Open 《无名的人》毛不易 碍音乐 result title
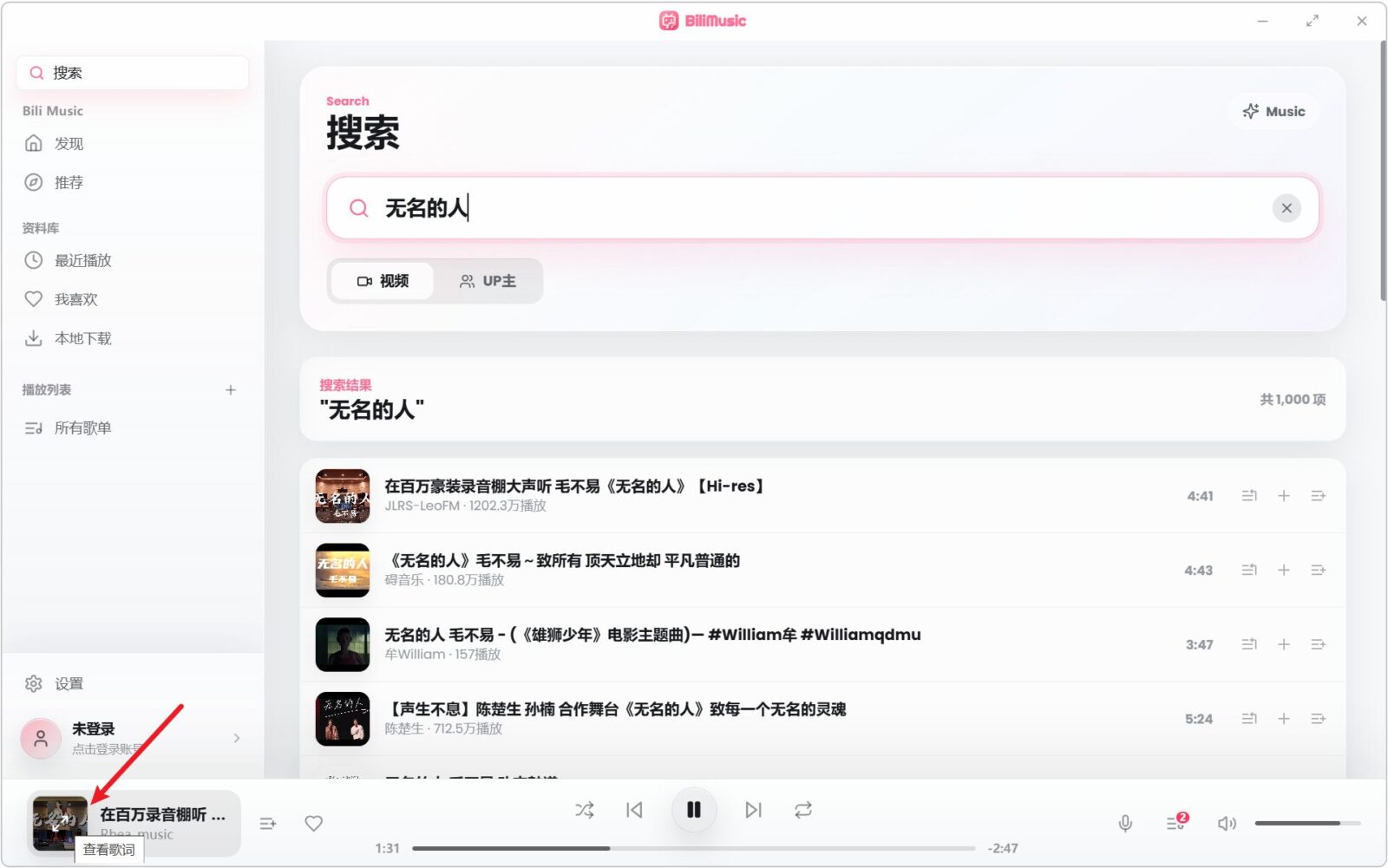Screen dimensions: 1388x868 (562, 560)
